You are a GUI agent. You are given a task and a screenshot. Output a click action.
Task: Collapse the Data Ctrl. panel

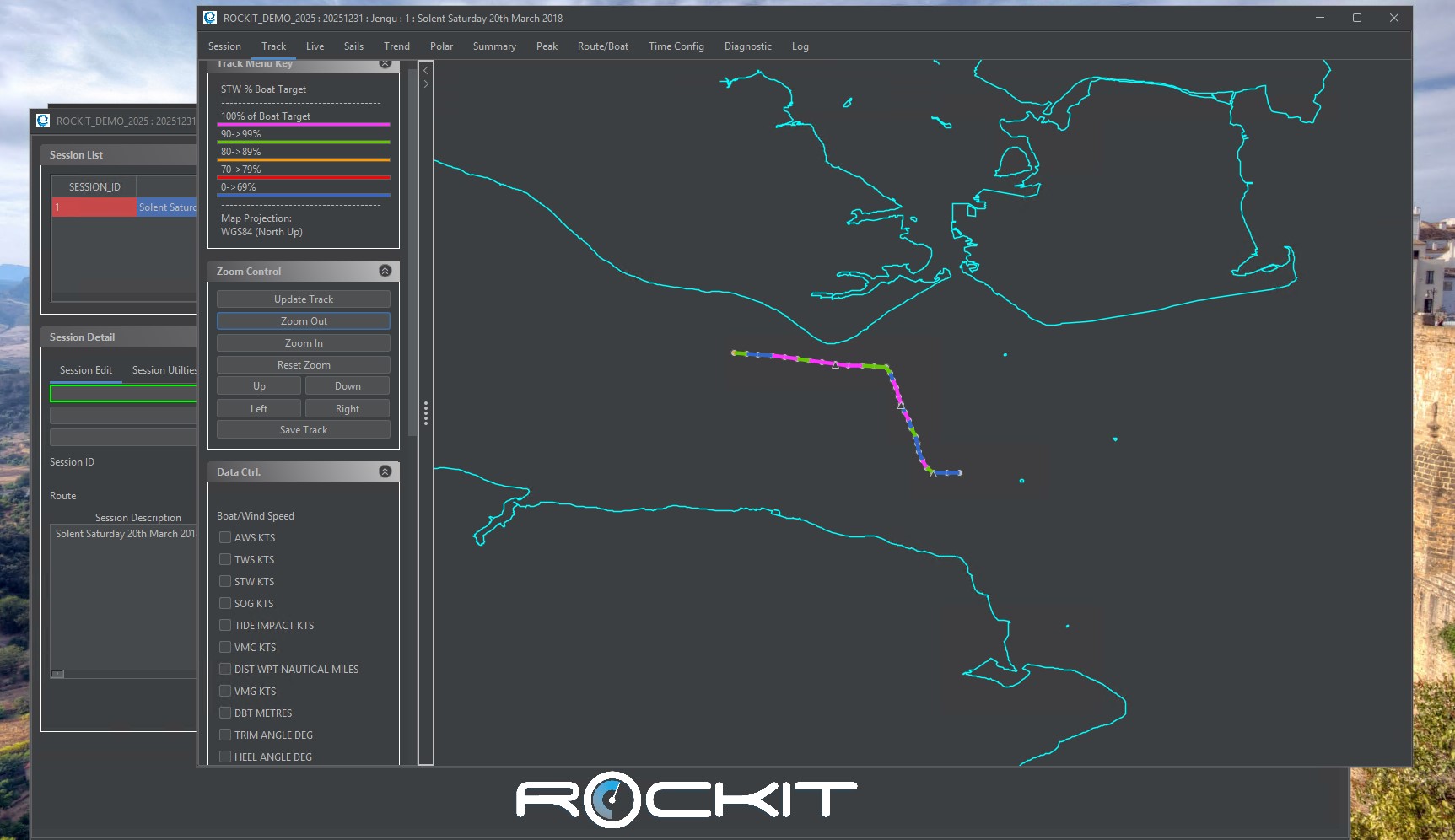[x=385, y=471]
